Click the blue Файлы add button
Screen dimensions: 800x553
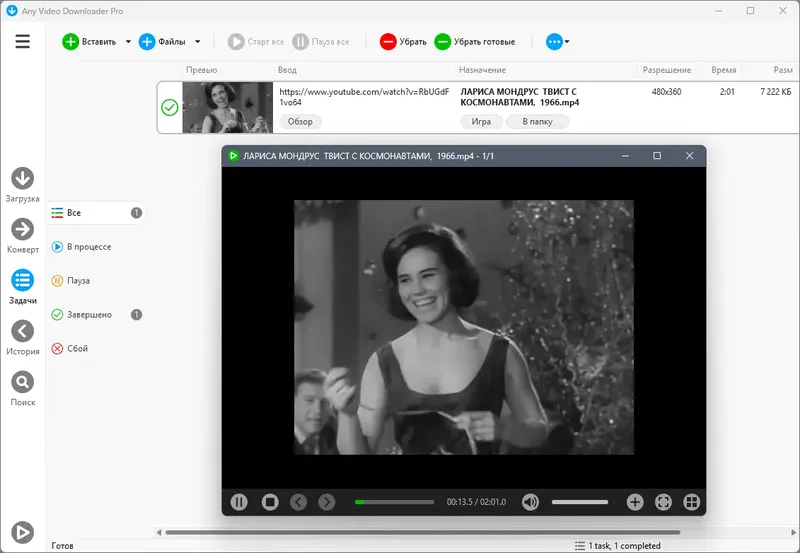coord(162,42)
